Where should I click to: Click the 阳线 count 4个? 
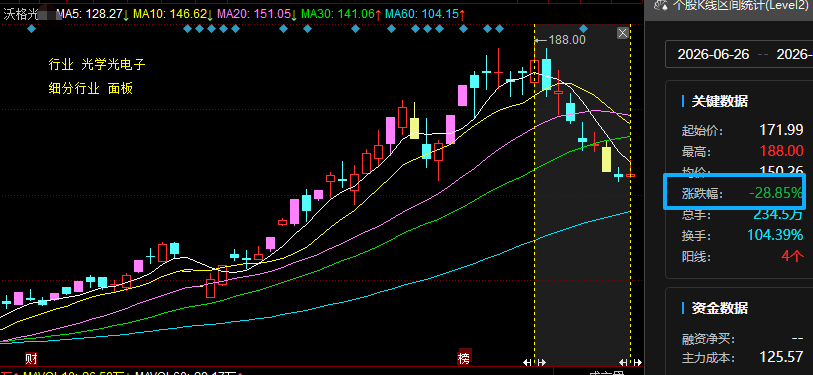point(792,256)
